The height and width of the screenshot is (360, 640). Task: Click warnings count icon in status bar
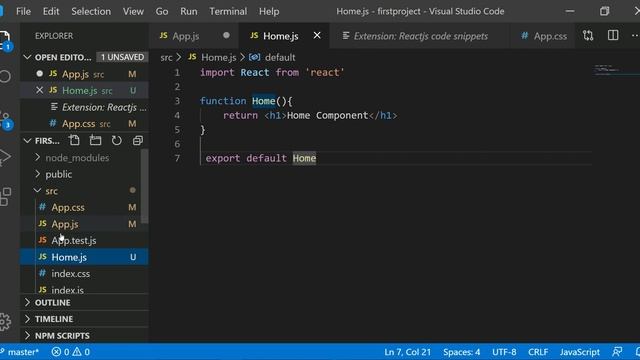77,352
